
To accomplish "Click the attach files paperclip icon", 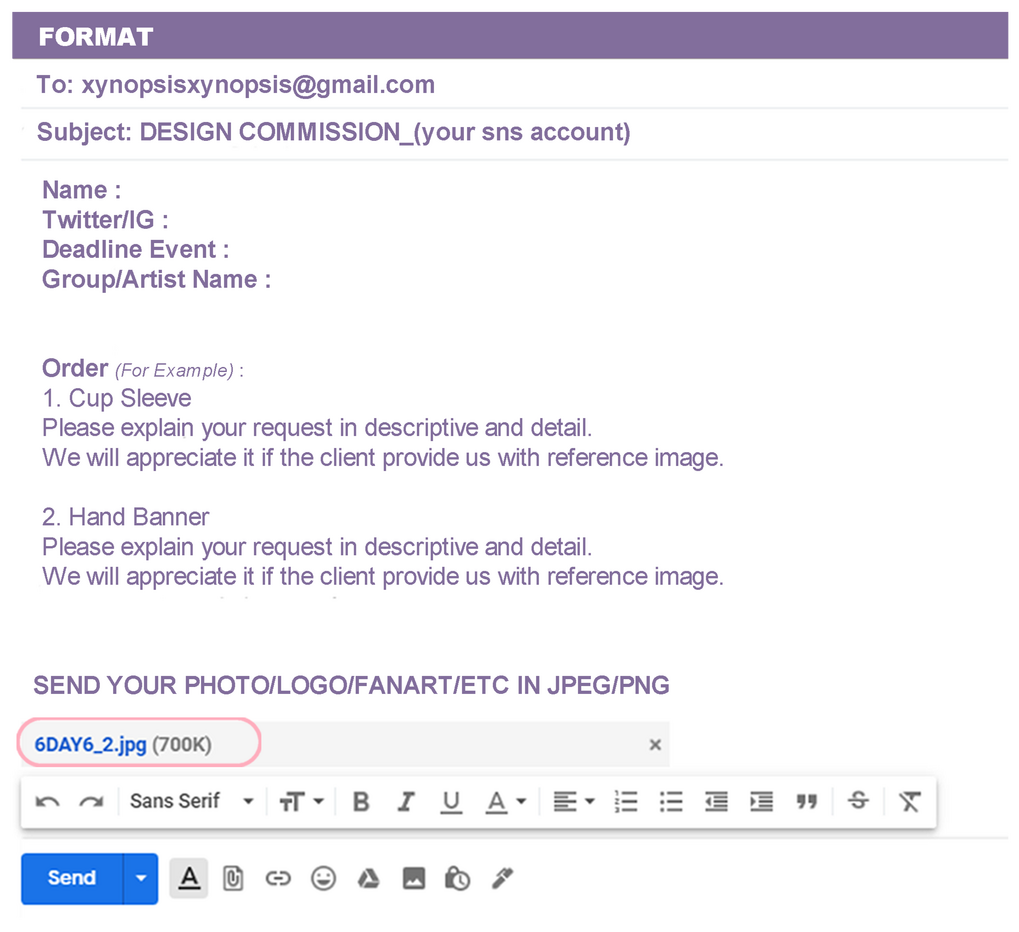I will coord(233,878).
